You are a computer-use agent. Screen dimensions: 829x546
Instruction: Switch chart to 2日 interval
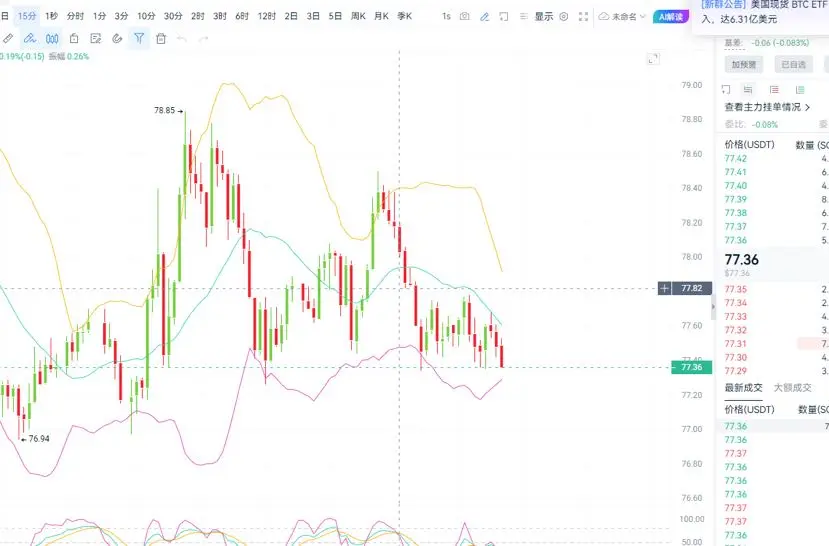point(291,16)
